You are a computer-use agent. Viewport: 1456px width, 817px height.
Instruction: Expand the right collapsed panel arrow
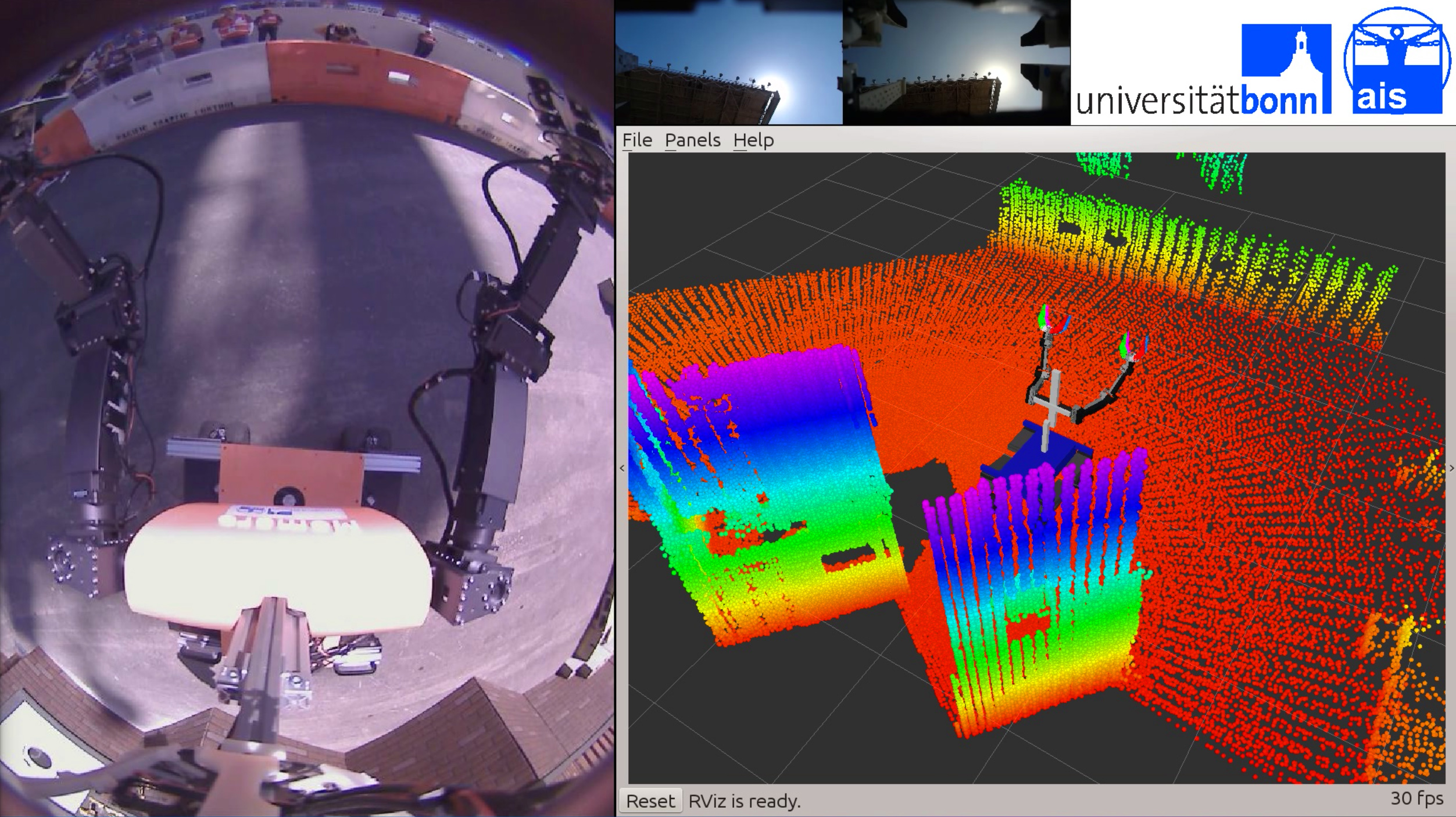pos(1451,468)
